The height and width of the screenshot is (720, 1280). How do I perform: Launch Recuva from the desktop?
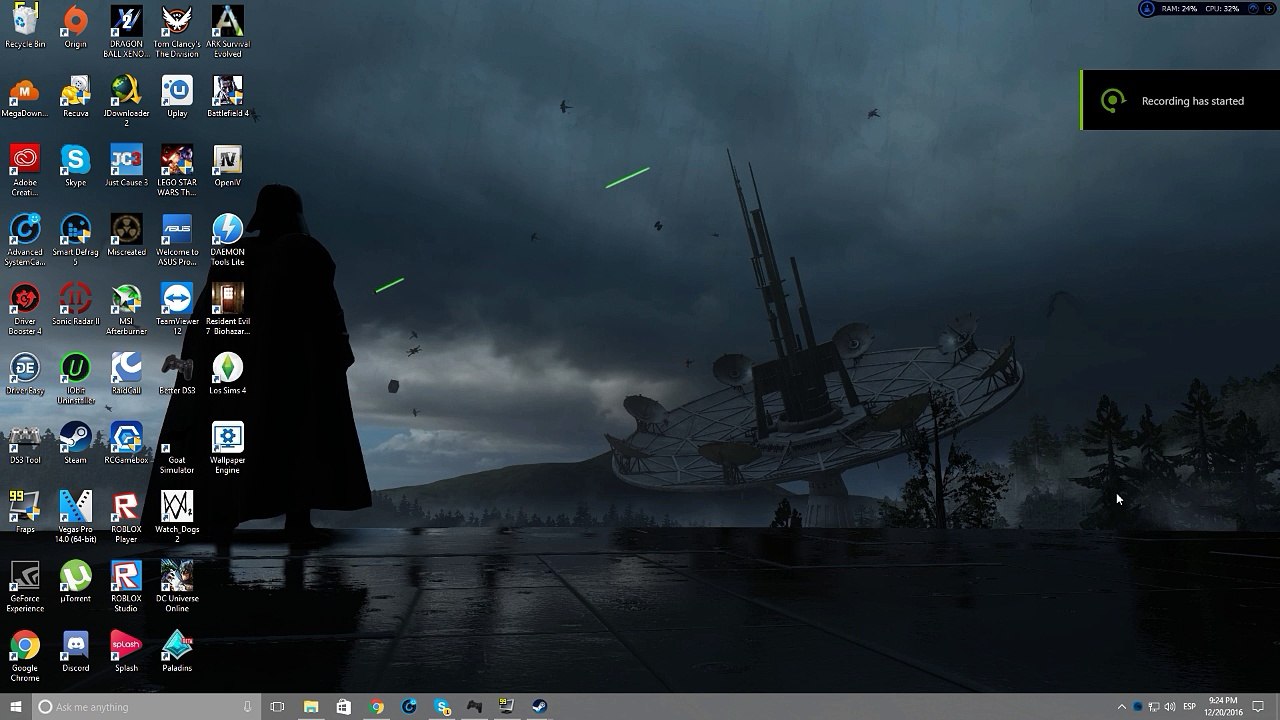pyautogui.click(x=75, y=97)
